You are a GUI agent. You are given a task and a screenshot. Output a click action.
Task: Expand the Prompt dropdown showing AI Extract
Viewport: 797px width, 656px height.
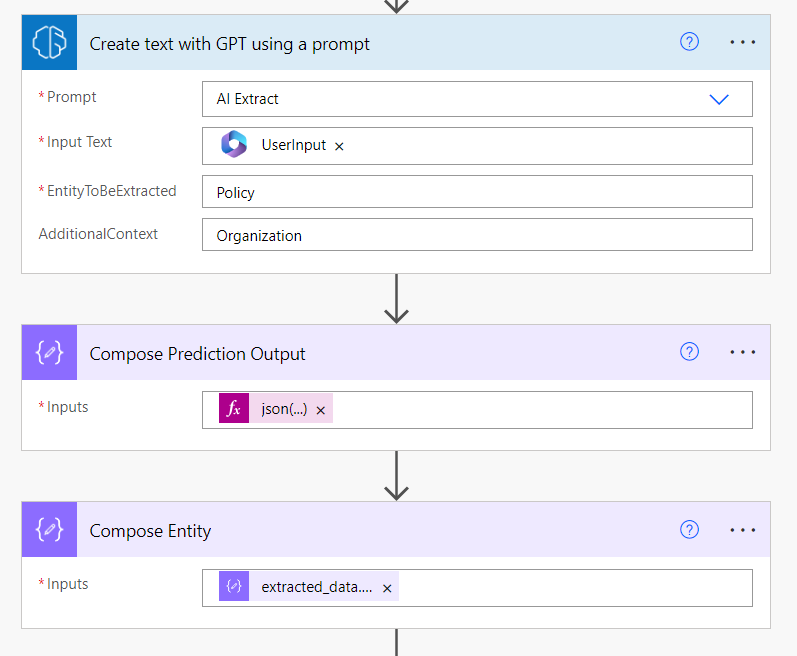pos(718,99)
